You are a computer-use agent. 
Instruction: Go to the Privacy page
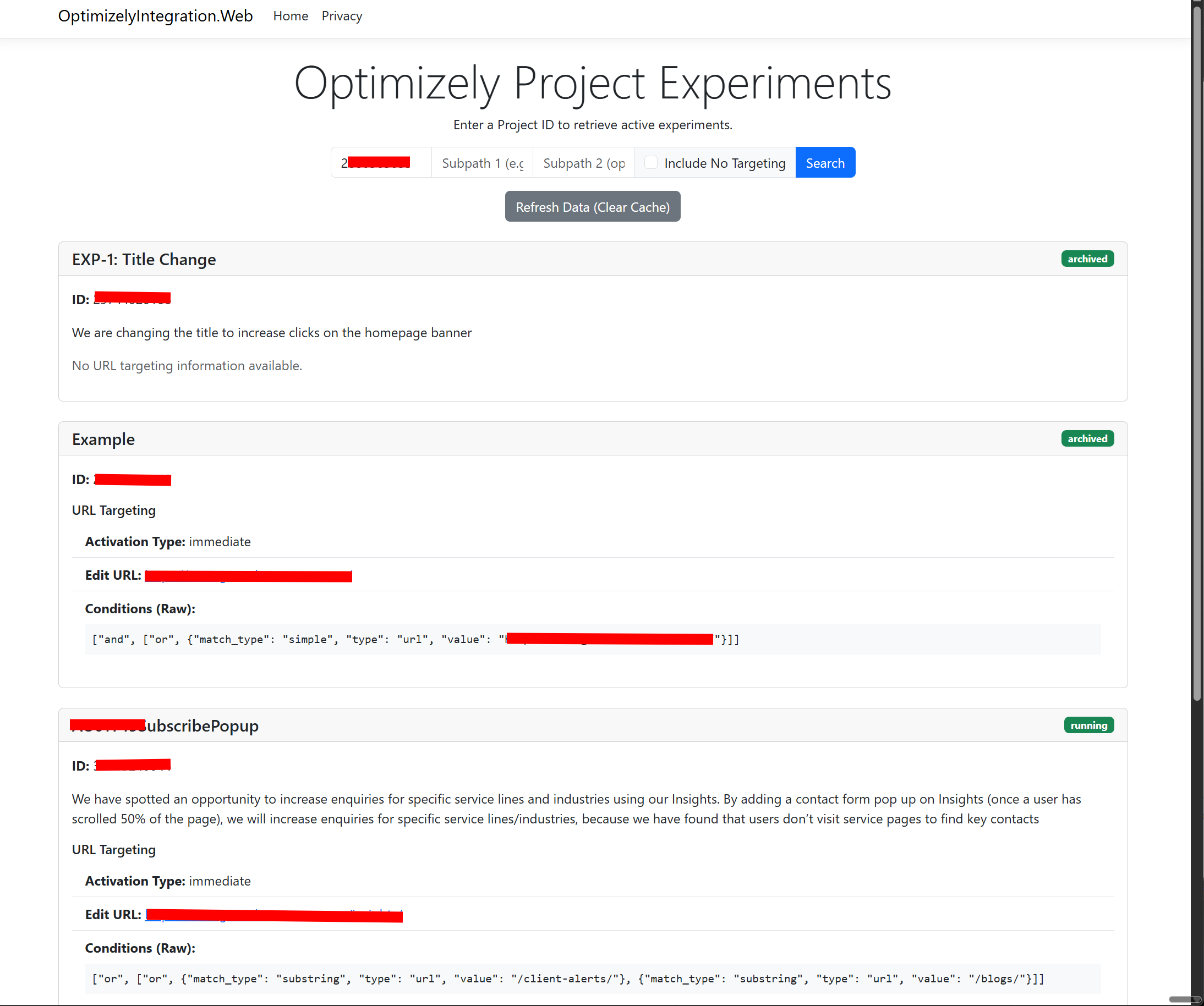pos(342,16)
